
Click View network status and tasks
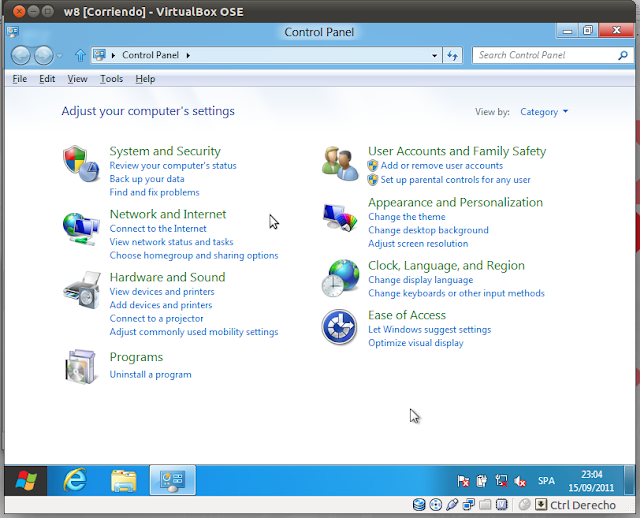171,242
